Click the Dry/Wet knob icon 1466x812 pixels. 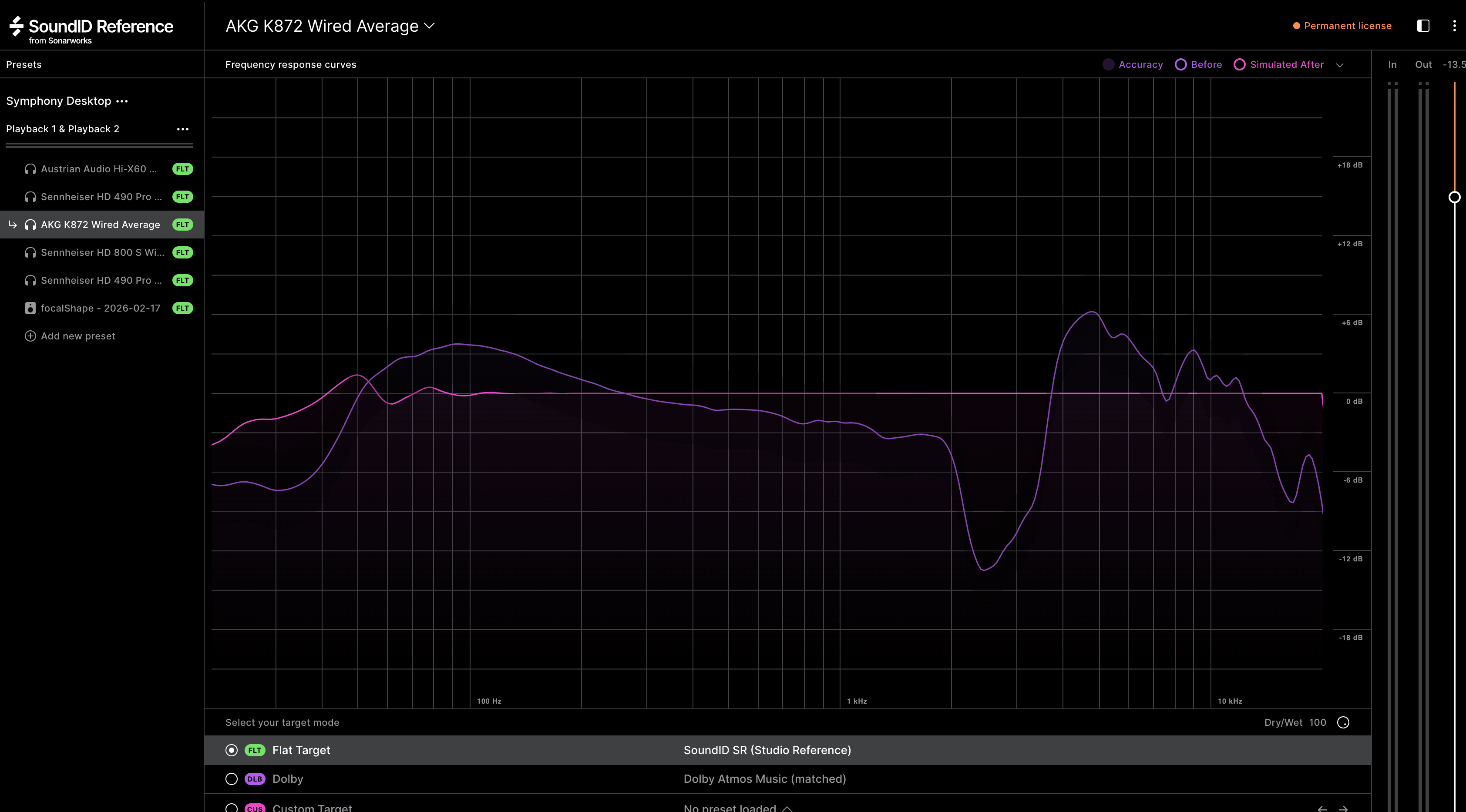(1343, 723)
